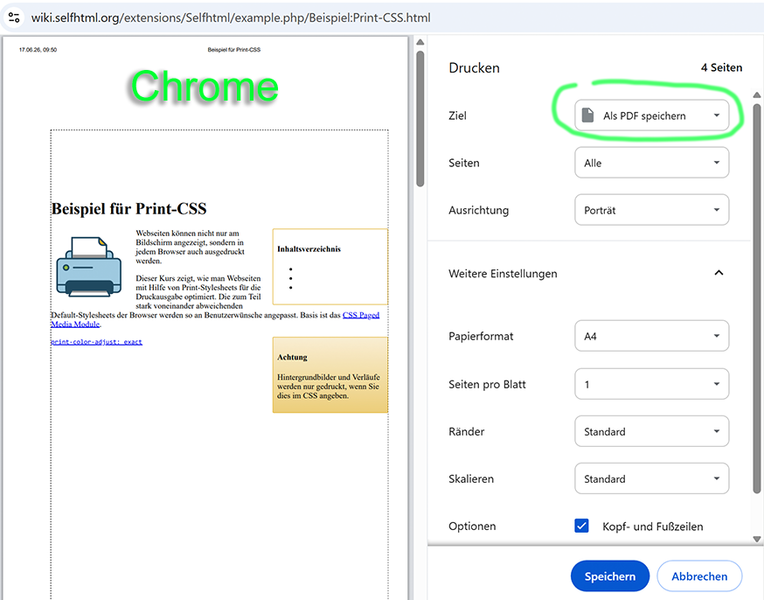Open the Skalieren dropdown set to Standard

(651, 479)
